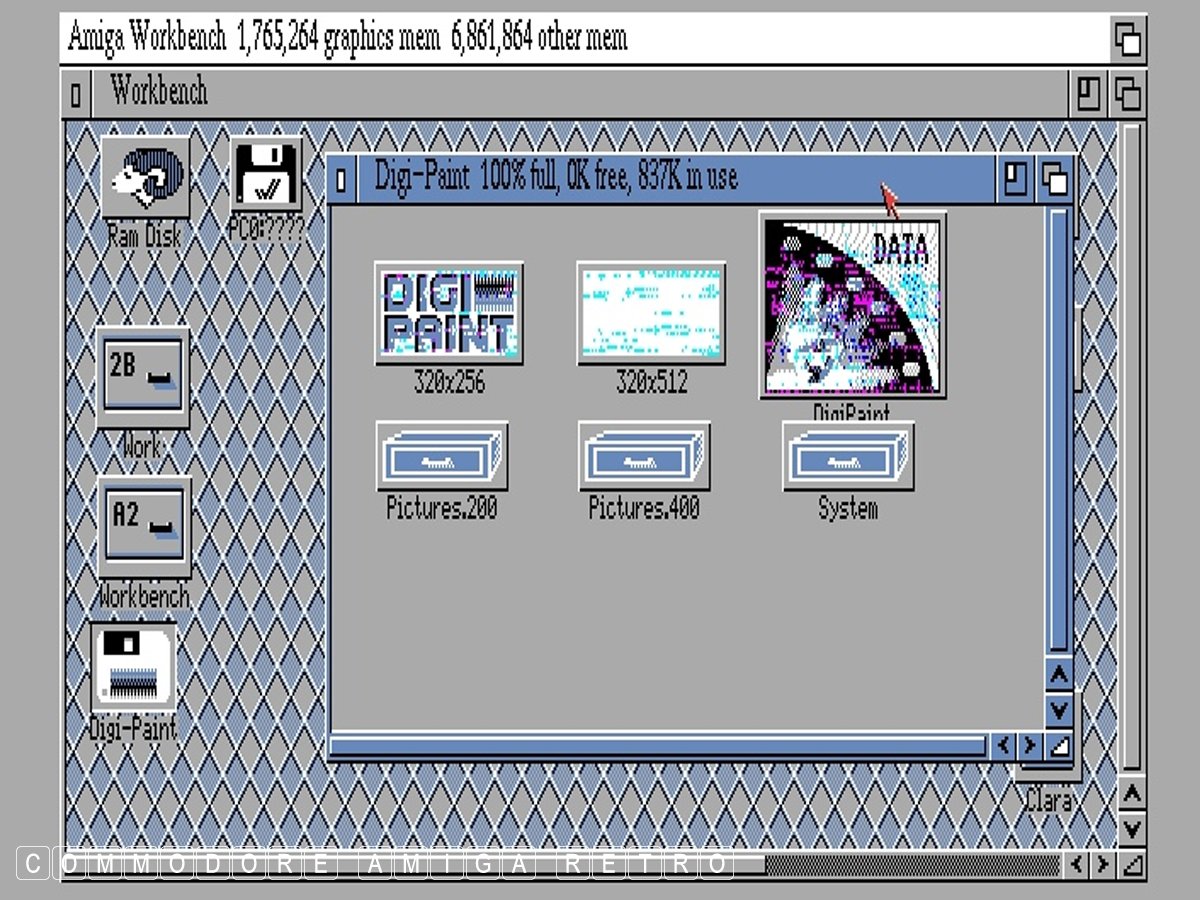Select the Workbench partition icon
The height and width of the screenshot is (900, 1200).
[x=143, y=527]
